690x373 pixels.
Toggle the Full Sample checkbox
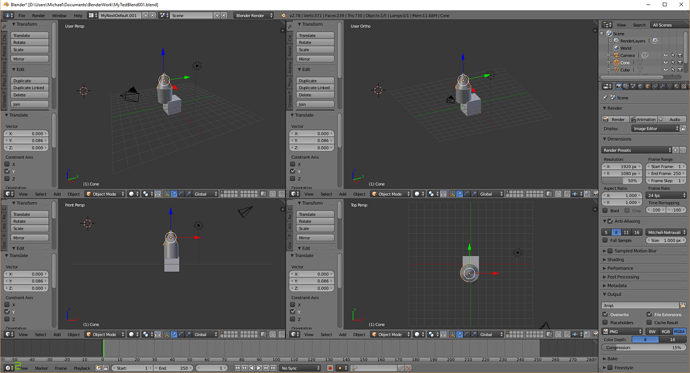pyautogui.click(x=606, y=240)
